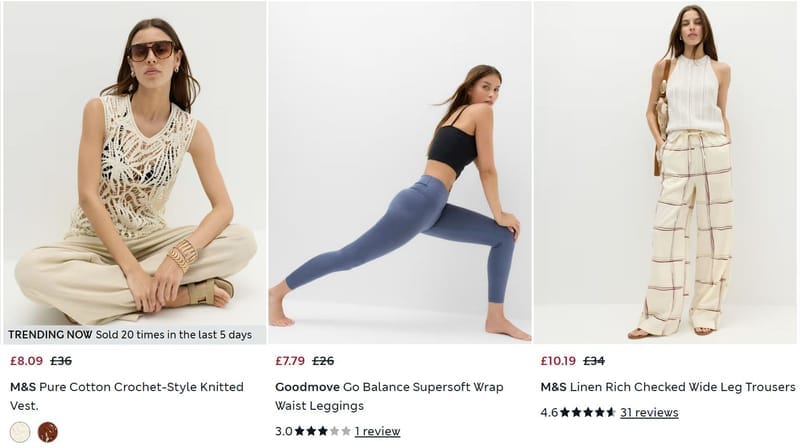The image size is (800, 448).
Task: Click the £8.09 sale price
Action: [x=27, y=361]
